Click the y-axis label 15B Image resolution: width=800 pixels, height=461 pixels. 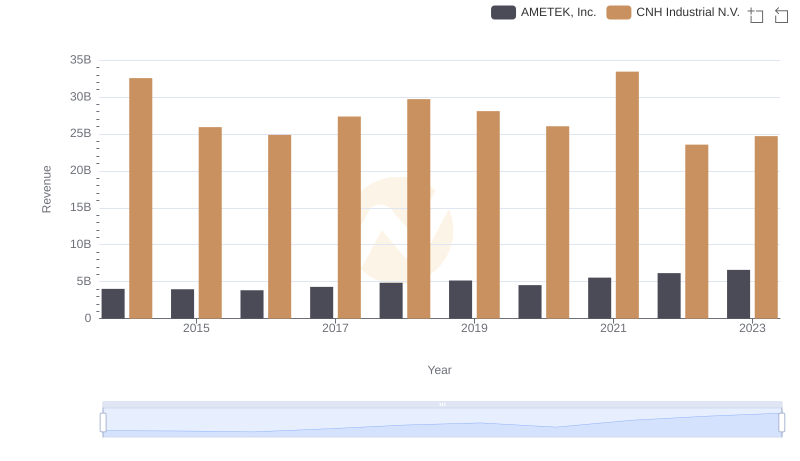(x=81, y=208)
